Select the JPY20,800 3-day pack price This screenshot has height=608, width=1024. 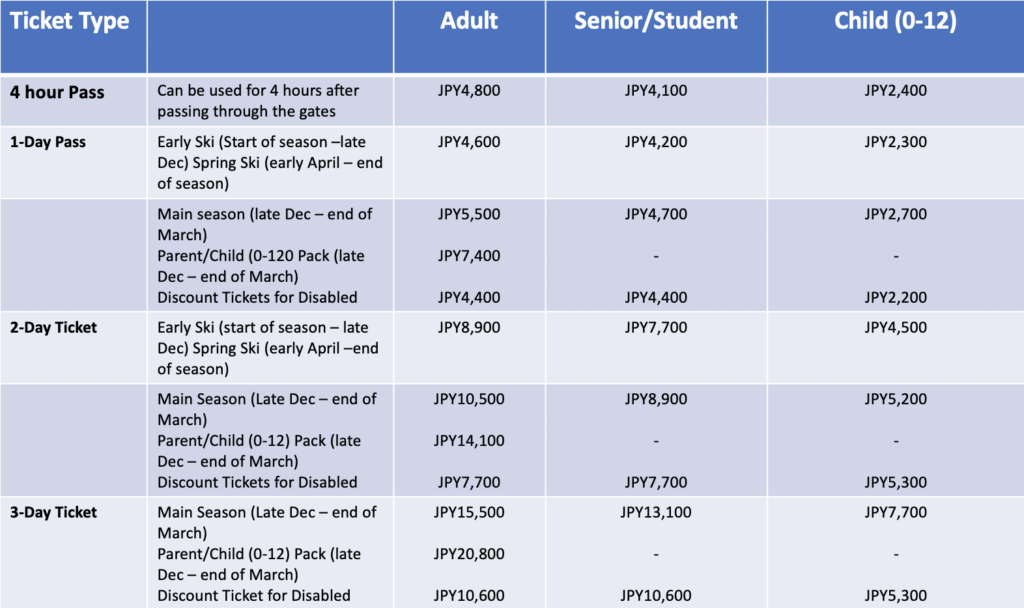pyautogui.click(x=469, y=554)
